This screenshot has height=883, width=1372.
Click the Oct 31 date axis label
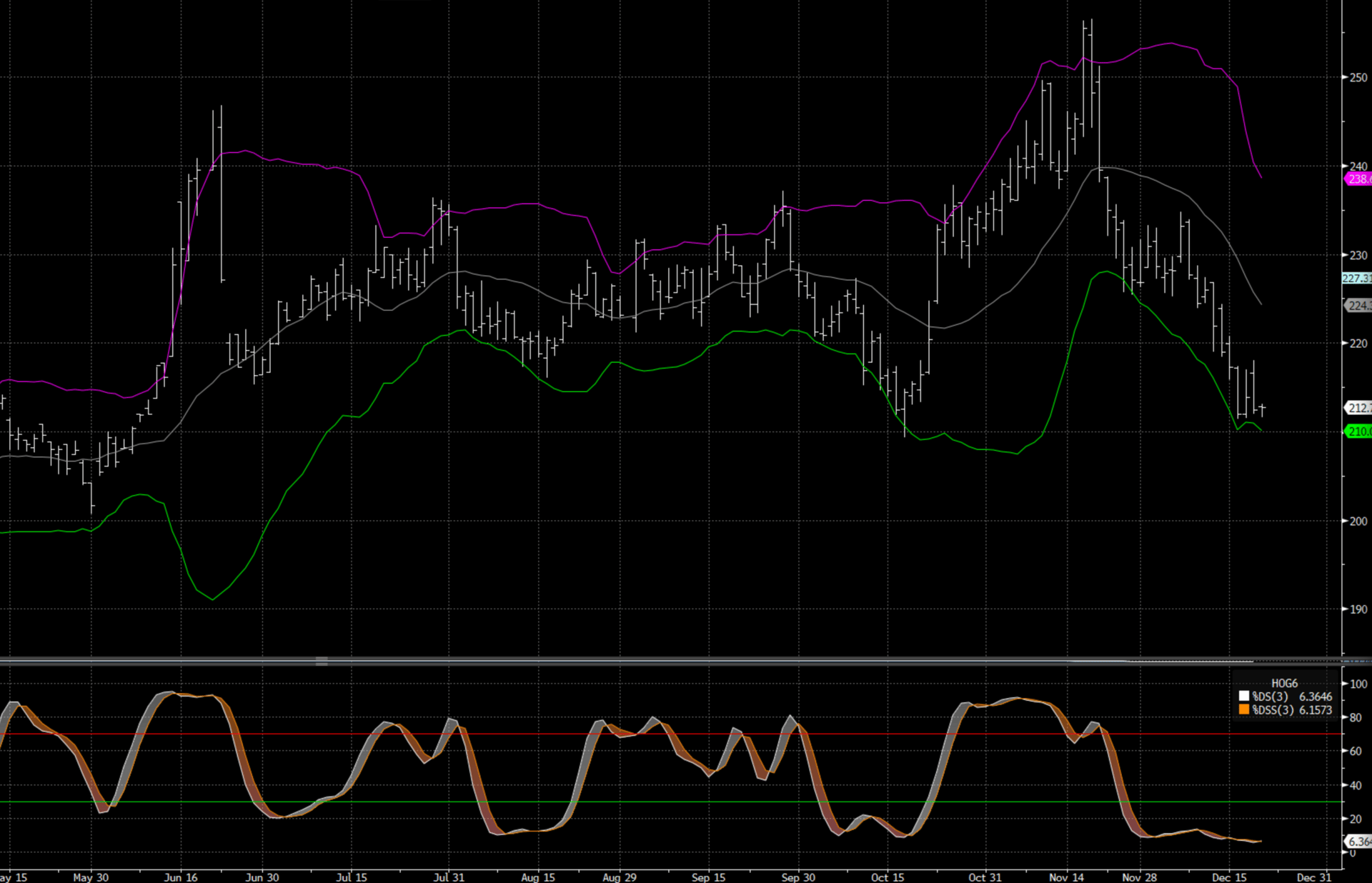click(985, 877)
